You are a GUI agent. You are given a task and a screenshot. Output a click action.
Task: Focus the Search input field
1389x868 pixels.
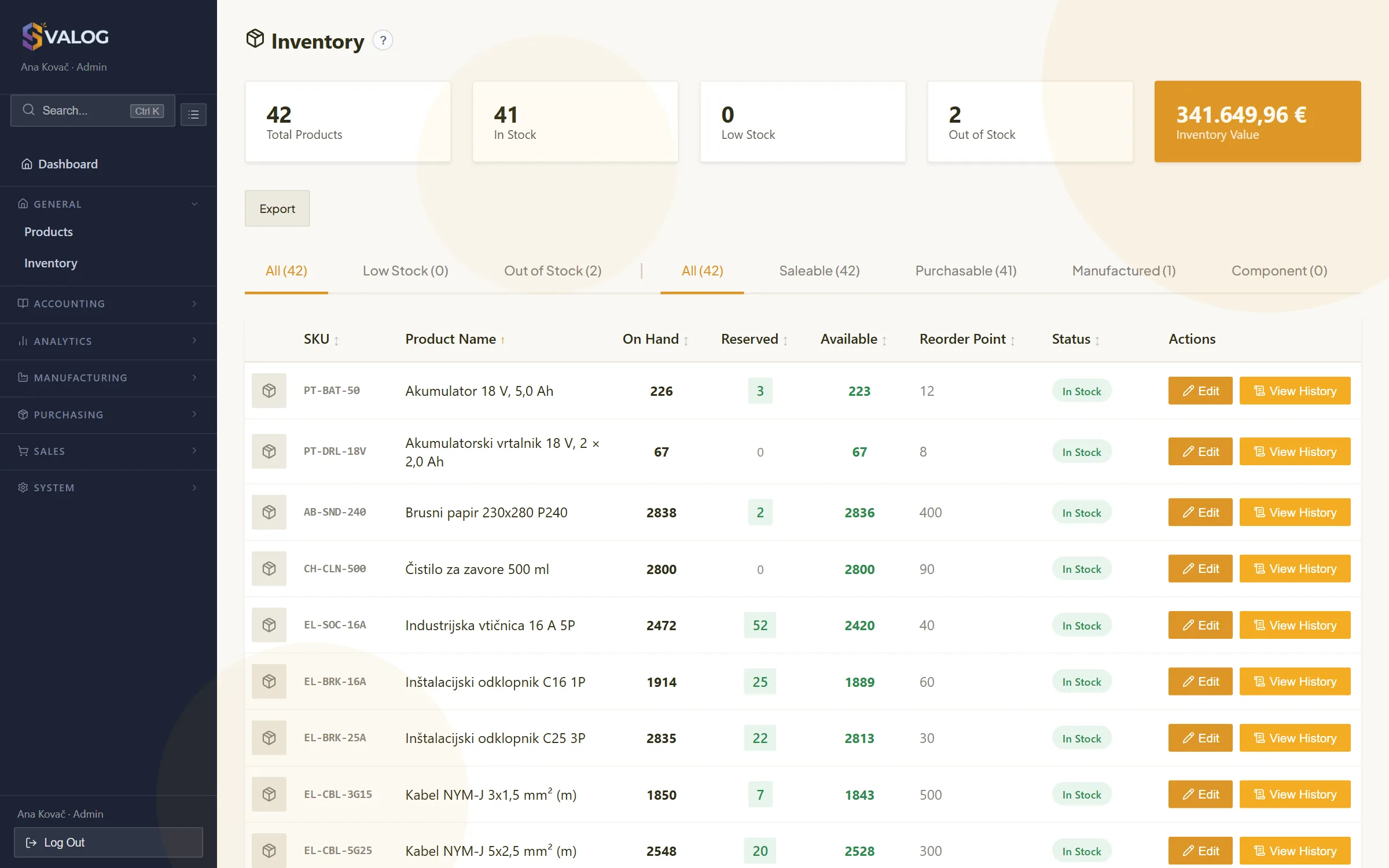(x=93, y=111)
